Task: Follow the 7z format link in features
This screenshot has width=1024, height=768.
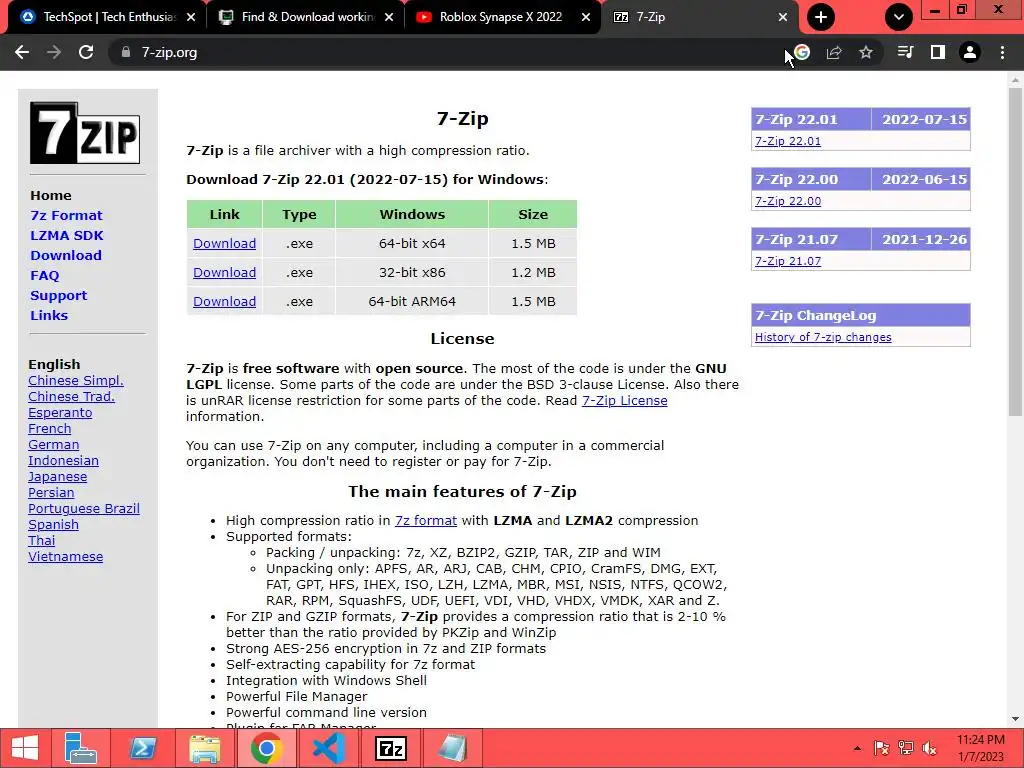Action: 426,520
